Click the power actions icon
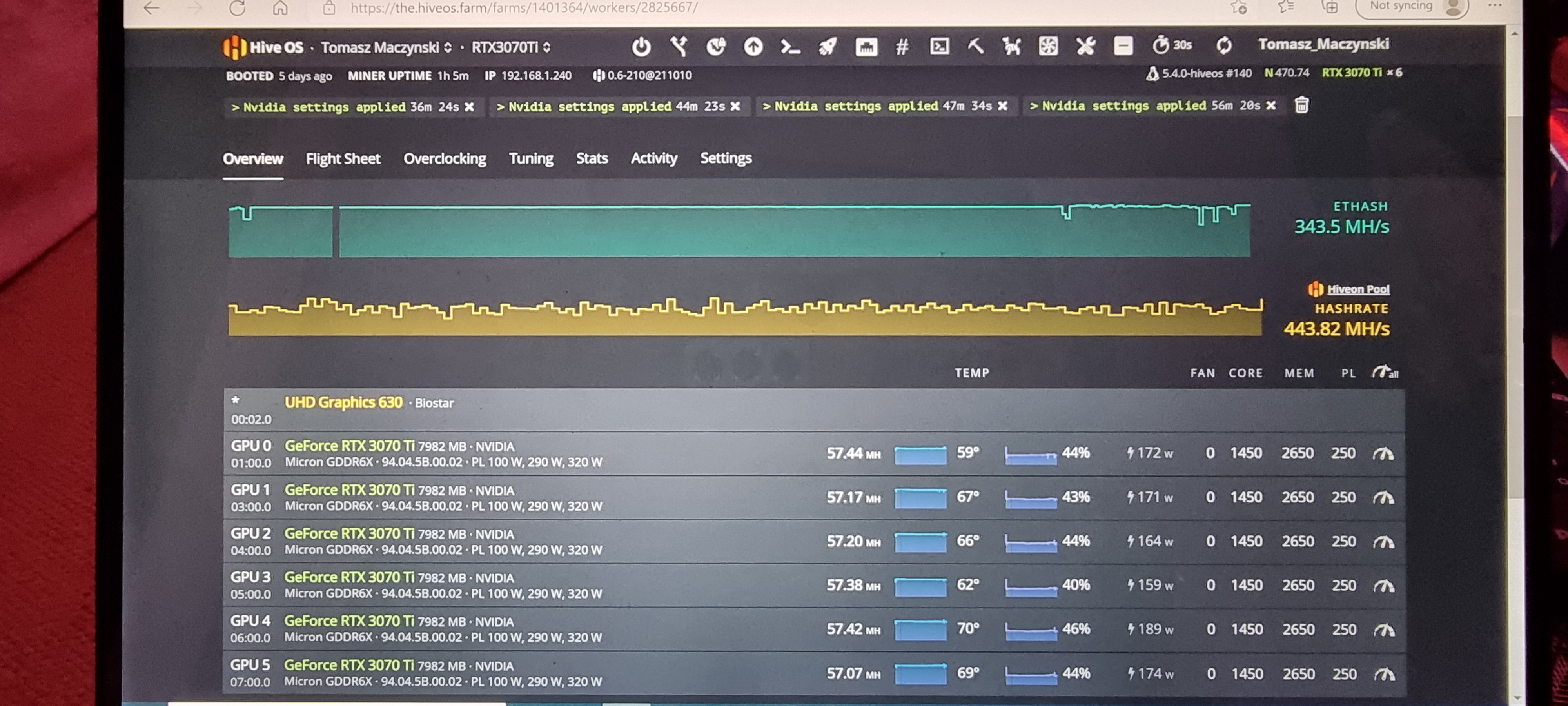This screenshot has width=1568, height=706. [x=641, y=47]
